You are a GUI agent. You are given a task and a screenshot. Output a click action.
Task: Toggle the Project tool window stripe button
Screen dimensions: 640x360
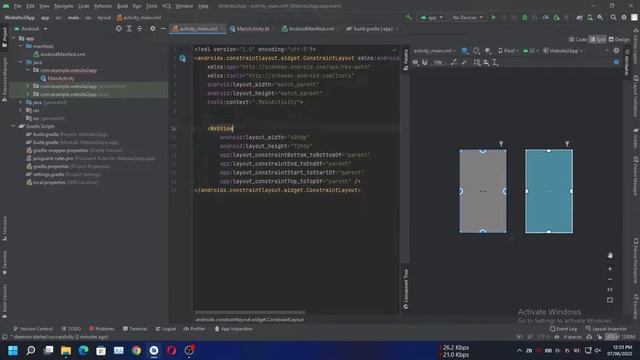[x=4, y=37]
